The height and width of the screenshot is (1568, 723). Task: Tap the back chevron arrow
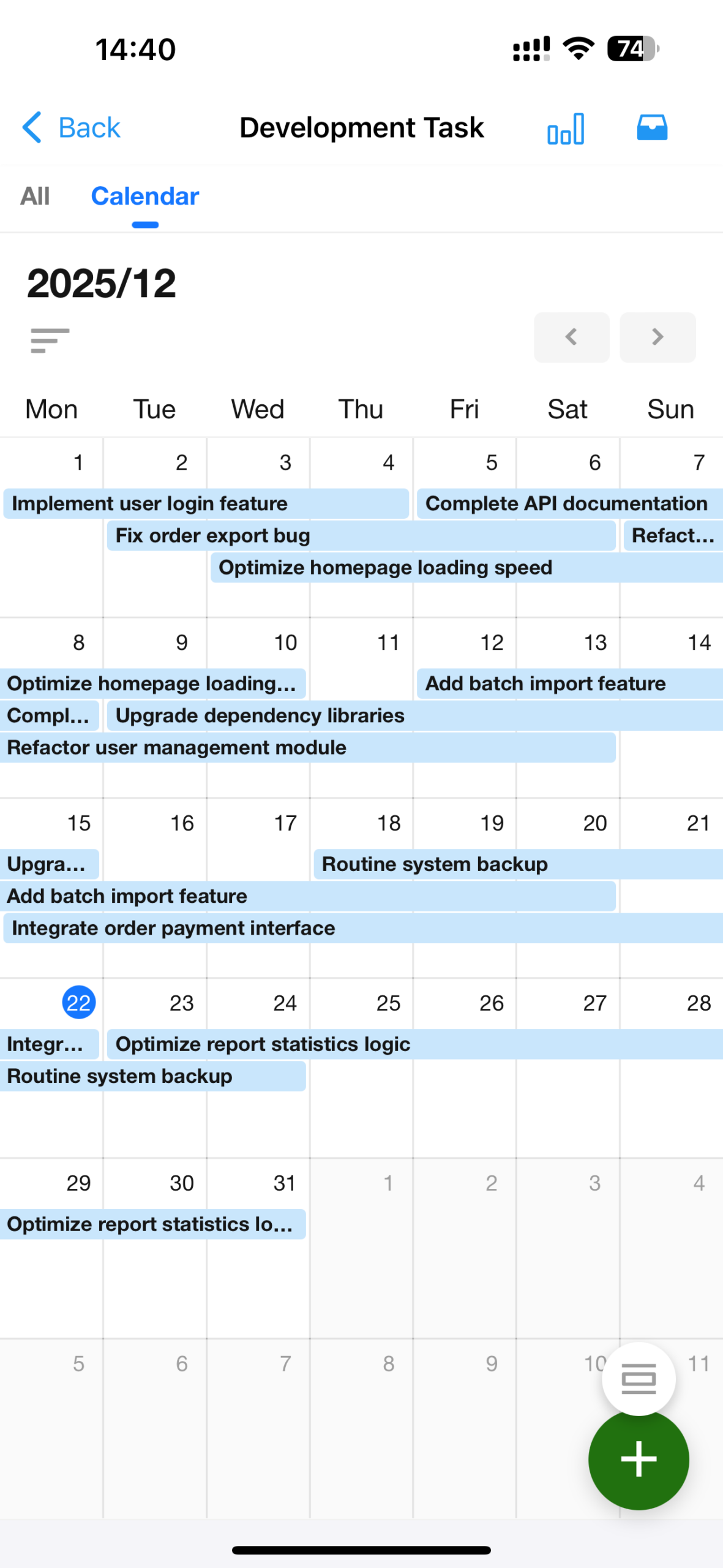(x=32, y=127)
